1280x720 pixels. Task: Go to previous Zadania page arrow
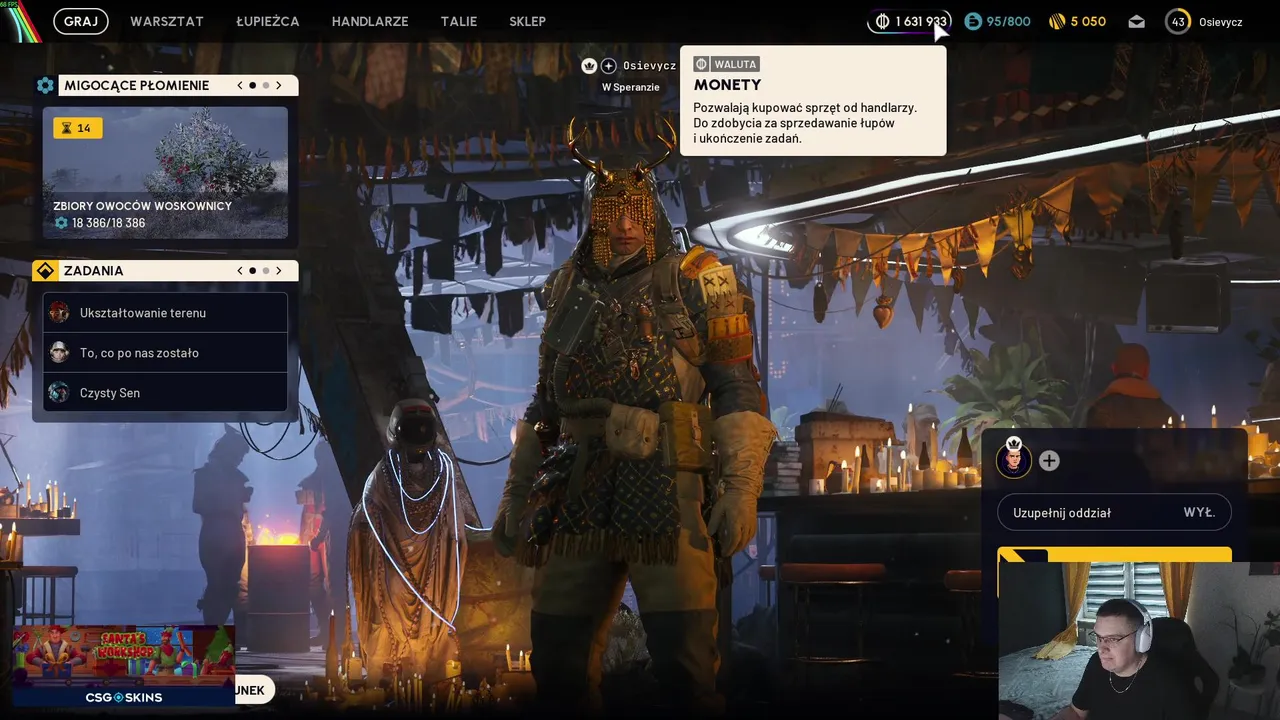[240, 270]
